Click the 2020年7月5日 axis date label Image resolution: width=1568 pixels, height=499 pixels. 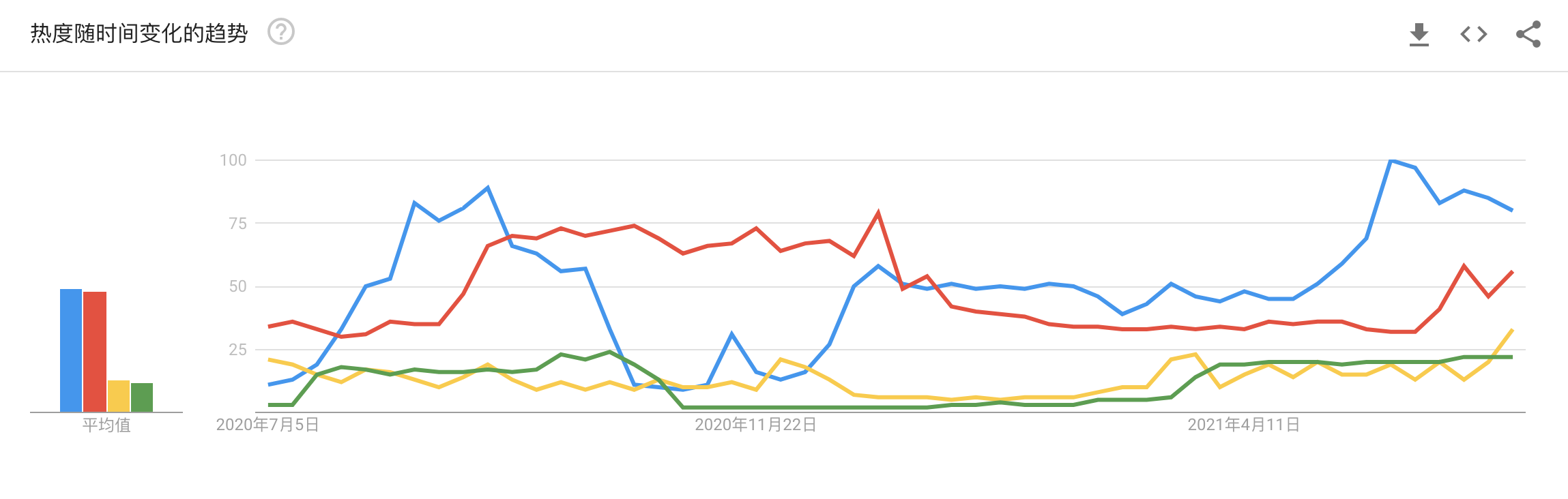267,425
